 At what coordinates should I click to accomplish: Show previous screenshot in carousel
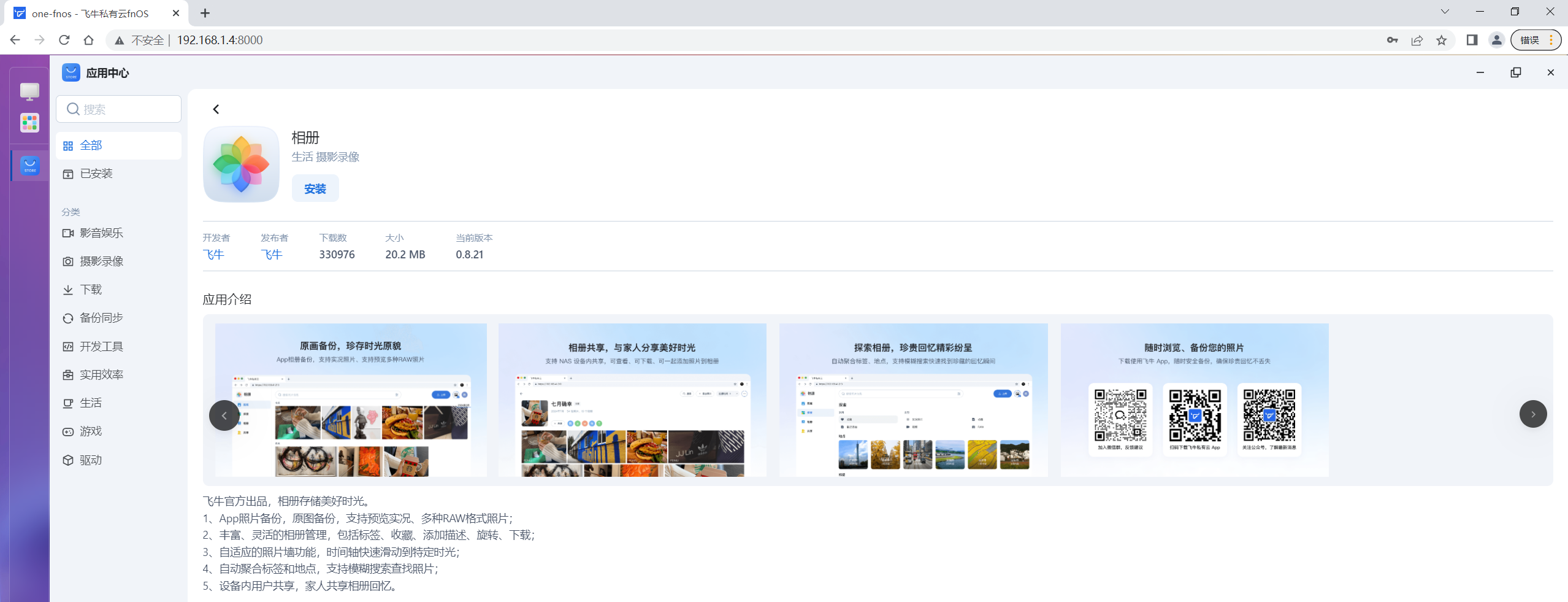(x=224, y=415)
